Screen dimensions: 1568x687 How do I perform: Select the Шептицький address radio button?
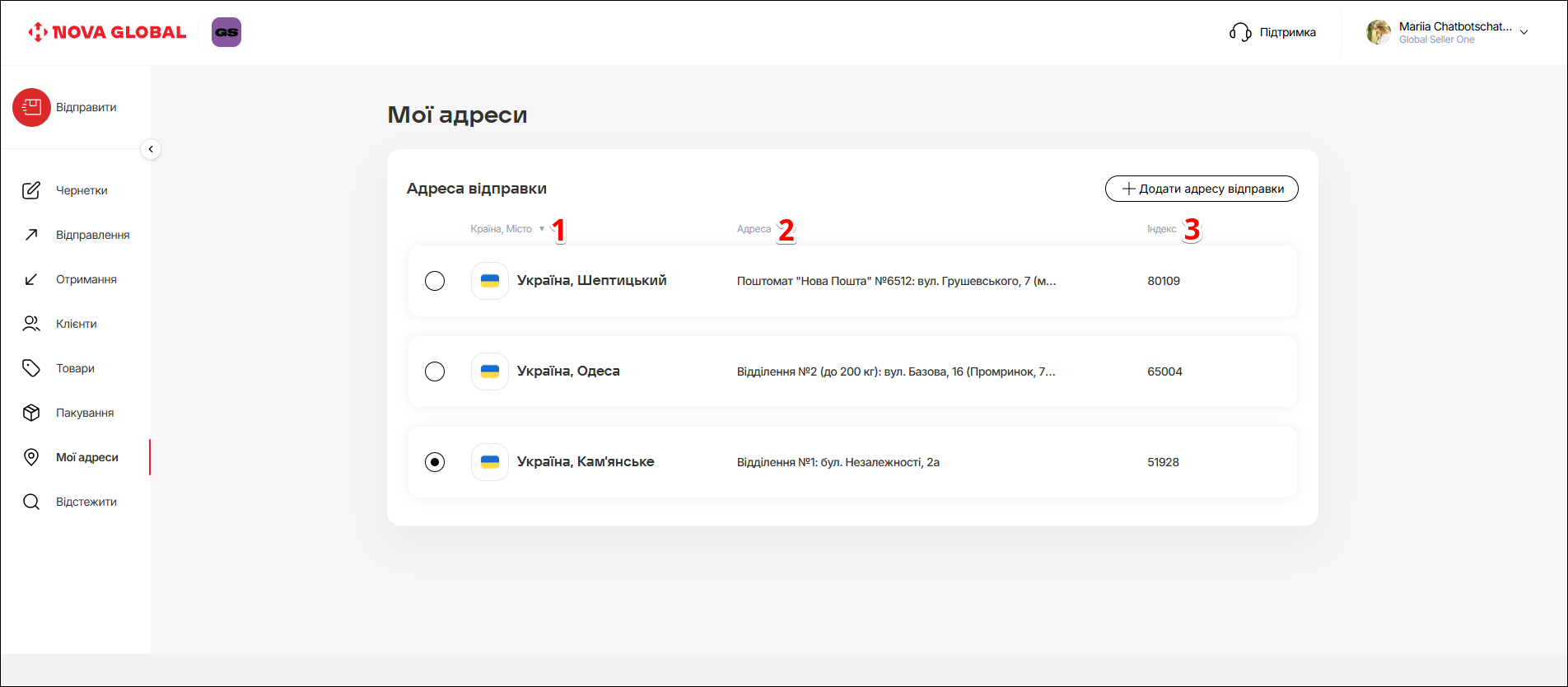click(x=435, y=281)
